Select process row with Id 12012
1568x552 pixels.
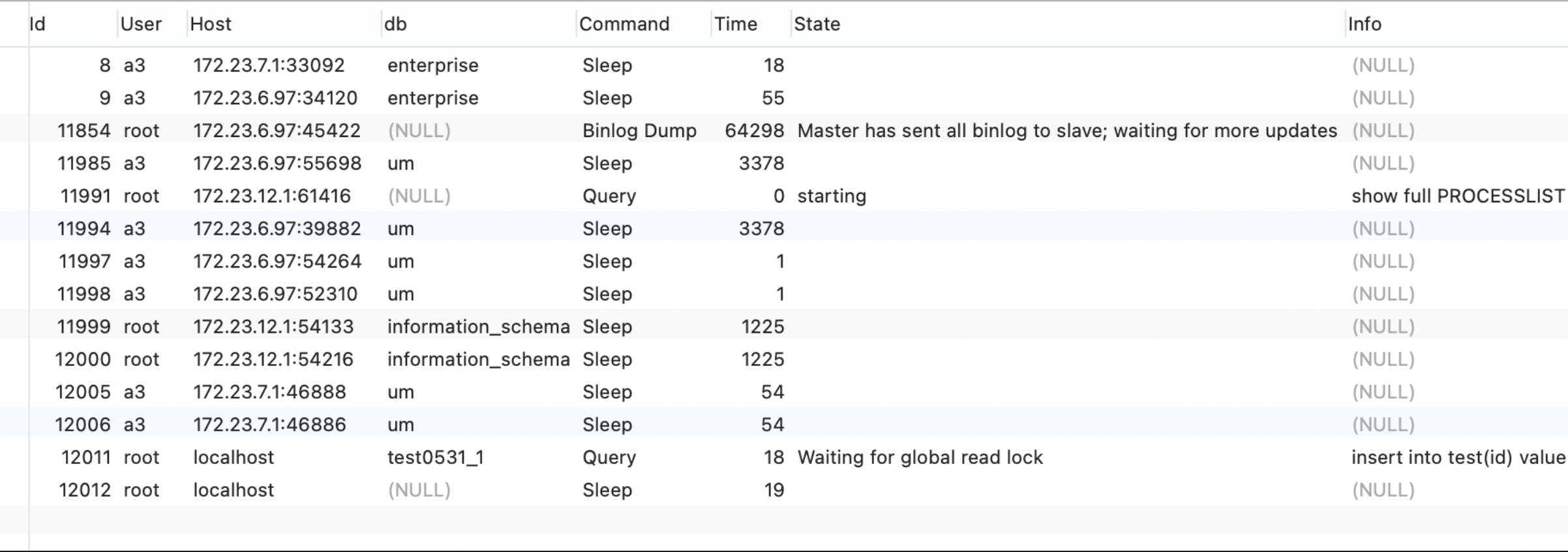click(x=85, y=490)
